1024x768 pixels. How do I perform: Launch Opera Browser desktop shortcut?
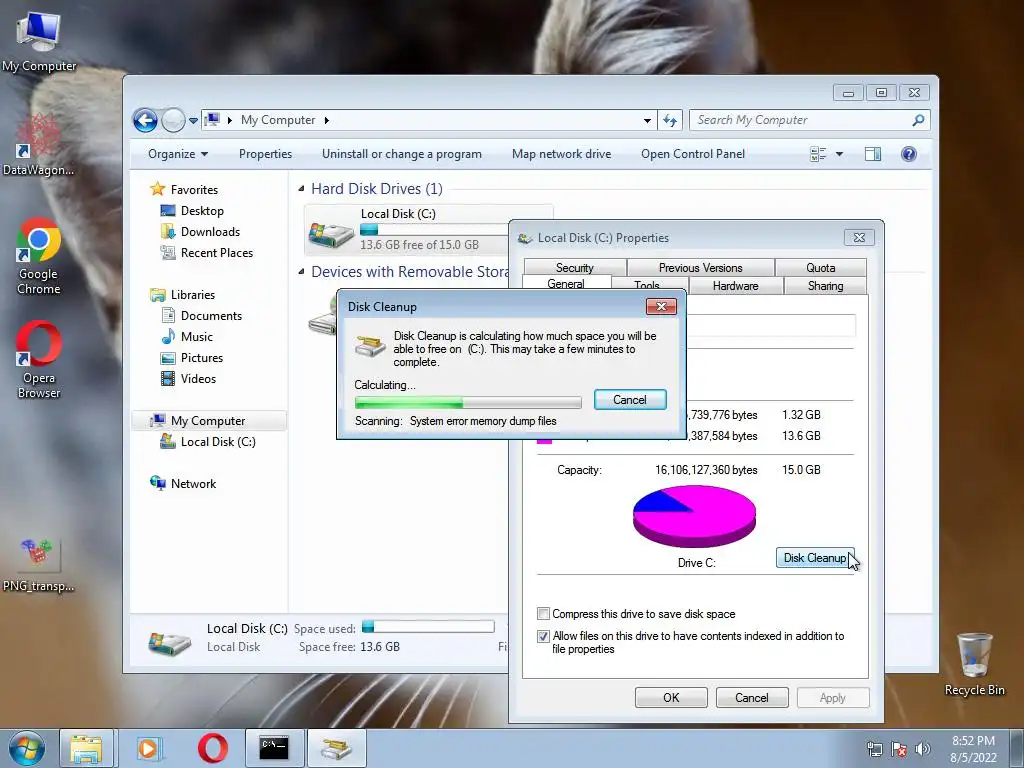click(39, 360)
